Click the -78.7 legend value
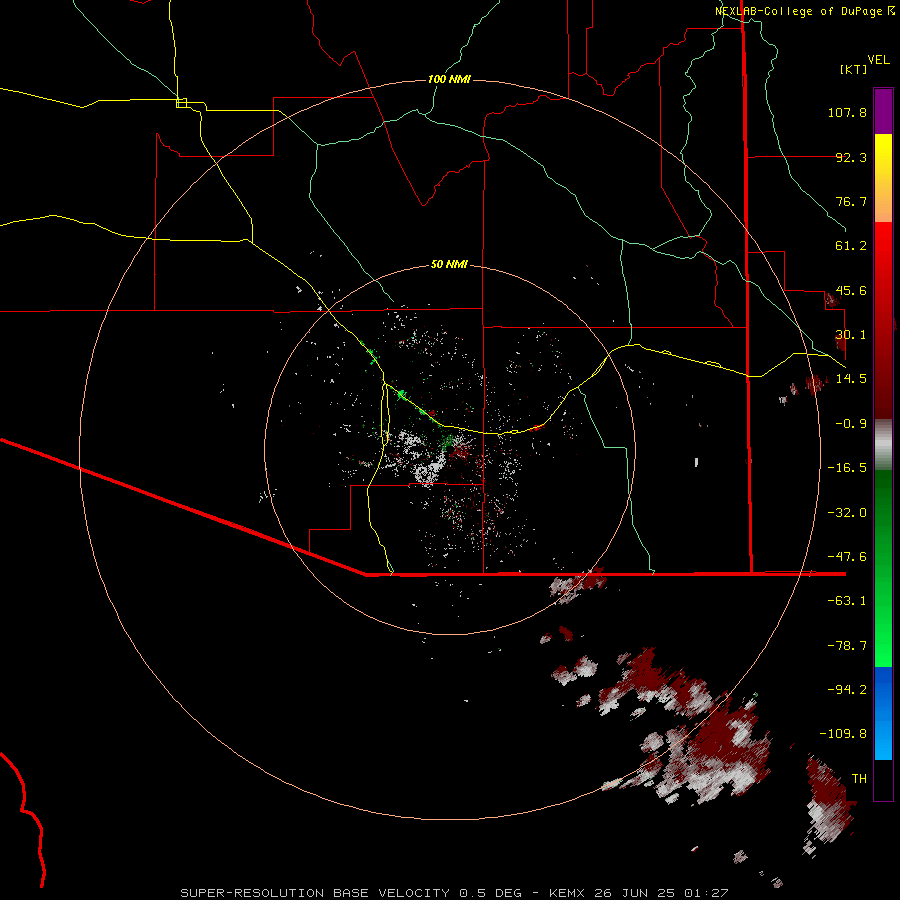The image size is (900, 900). click(847, 646)
